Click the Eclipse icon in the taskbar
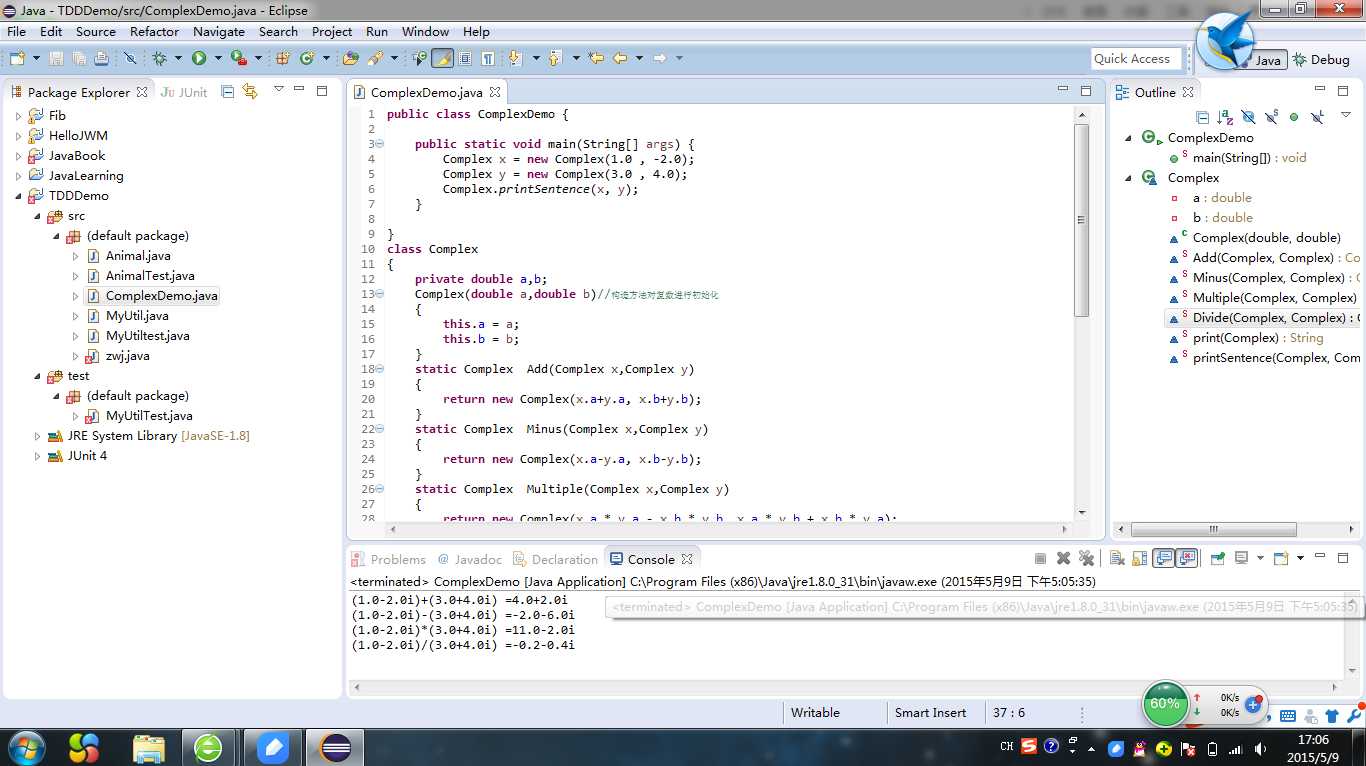1366x766 pixels. 333,747
